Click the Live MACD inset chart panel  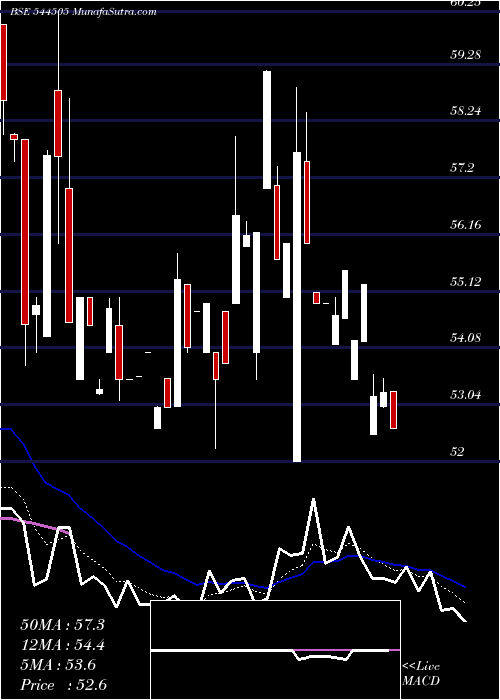click(x=275, y=650)
